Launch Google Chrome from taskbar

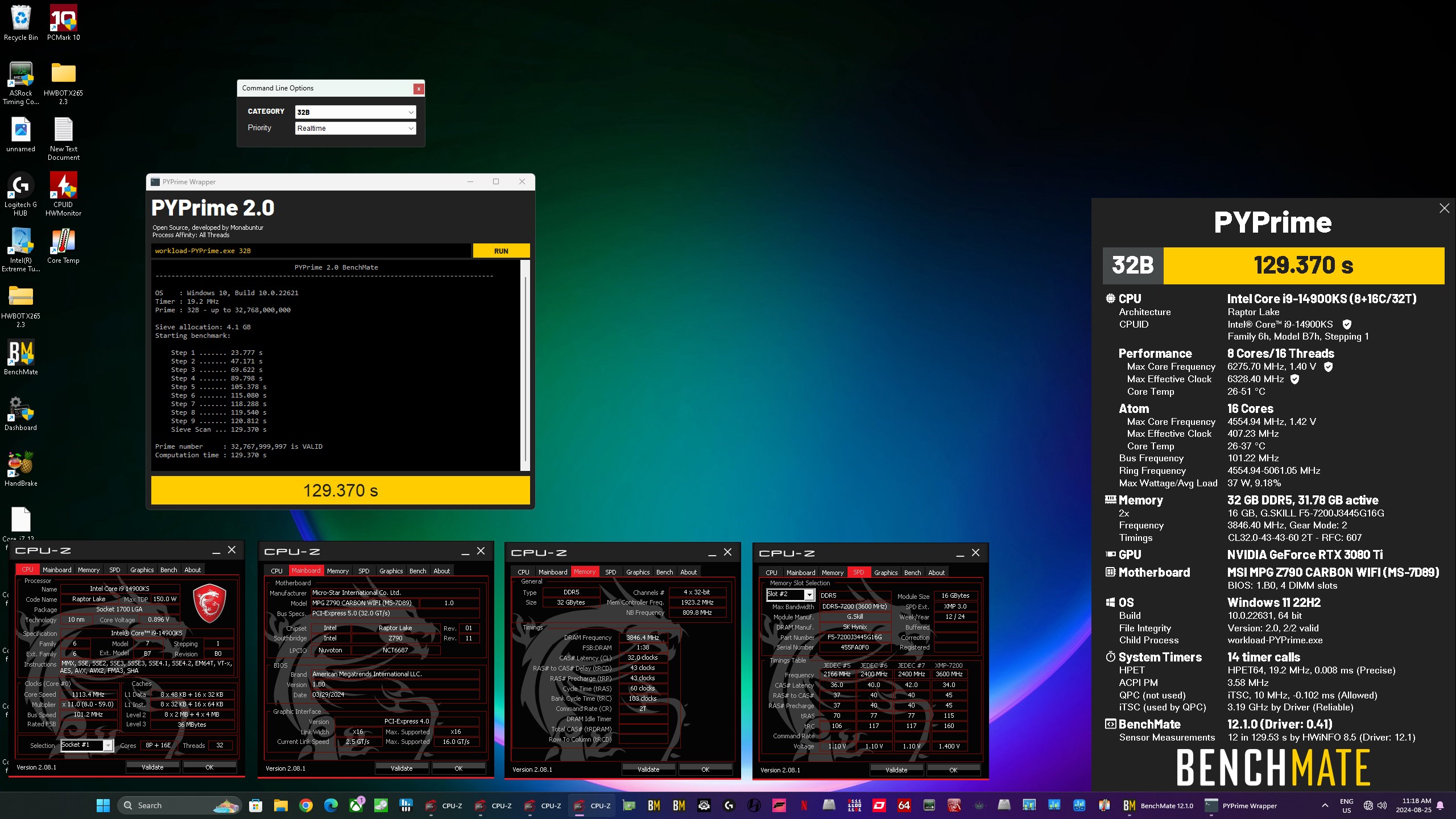(305, 805)
